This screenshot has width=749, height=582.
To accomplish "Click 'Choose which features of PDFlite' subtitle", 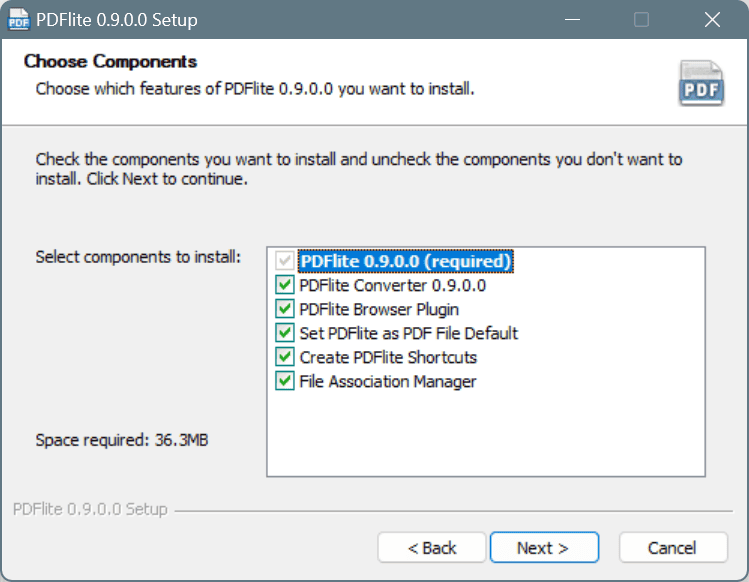I will 255,89.
